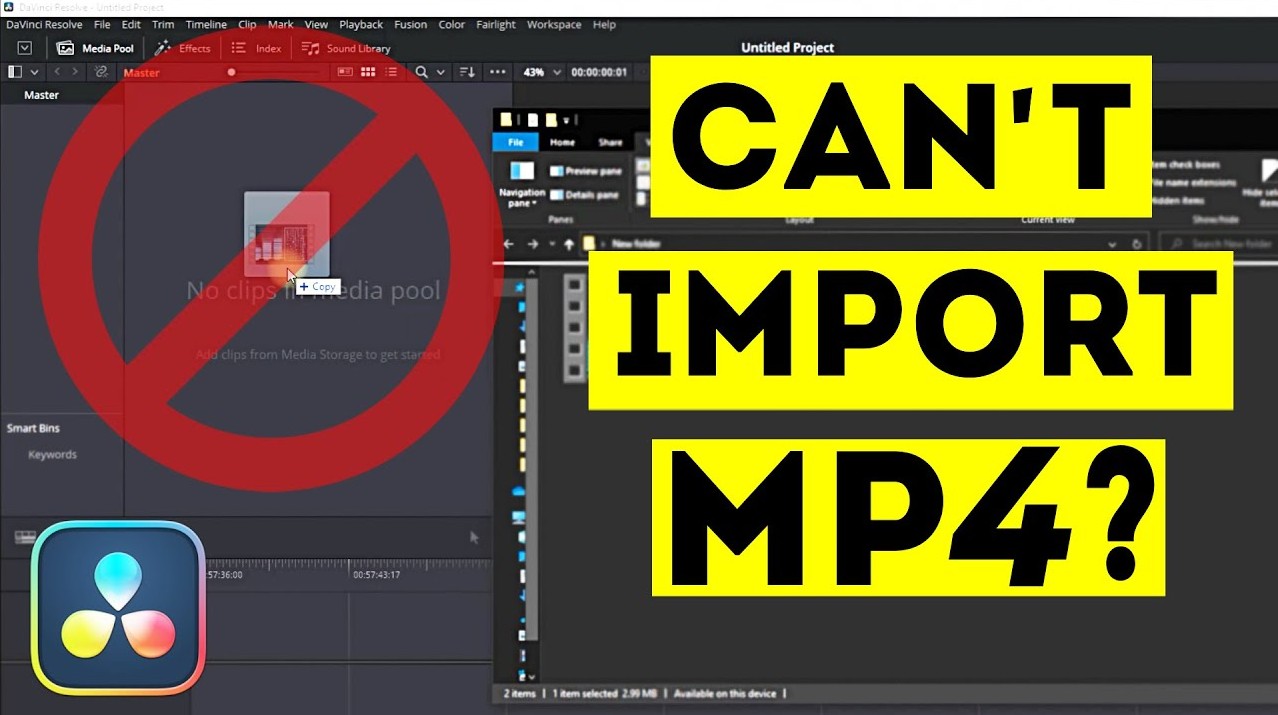Switch media pool to thumbnail grid view
This screenshot has height=715, width=1278.
[368, 72]
